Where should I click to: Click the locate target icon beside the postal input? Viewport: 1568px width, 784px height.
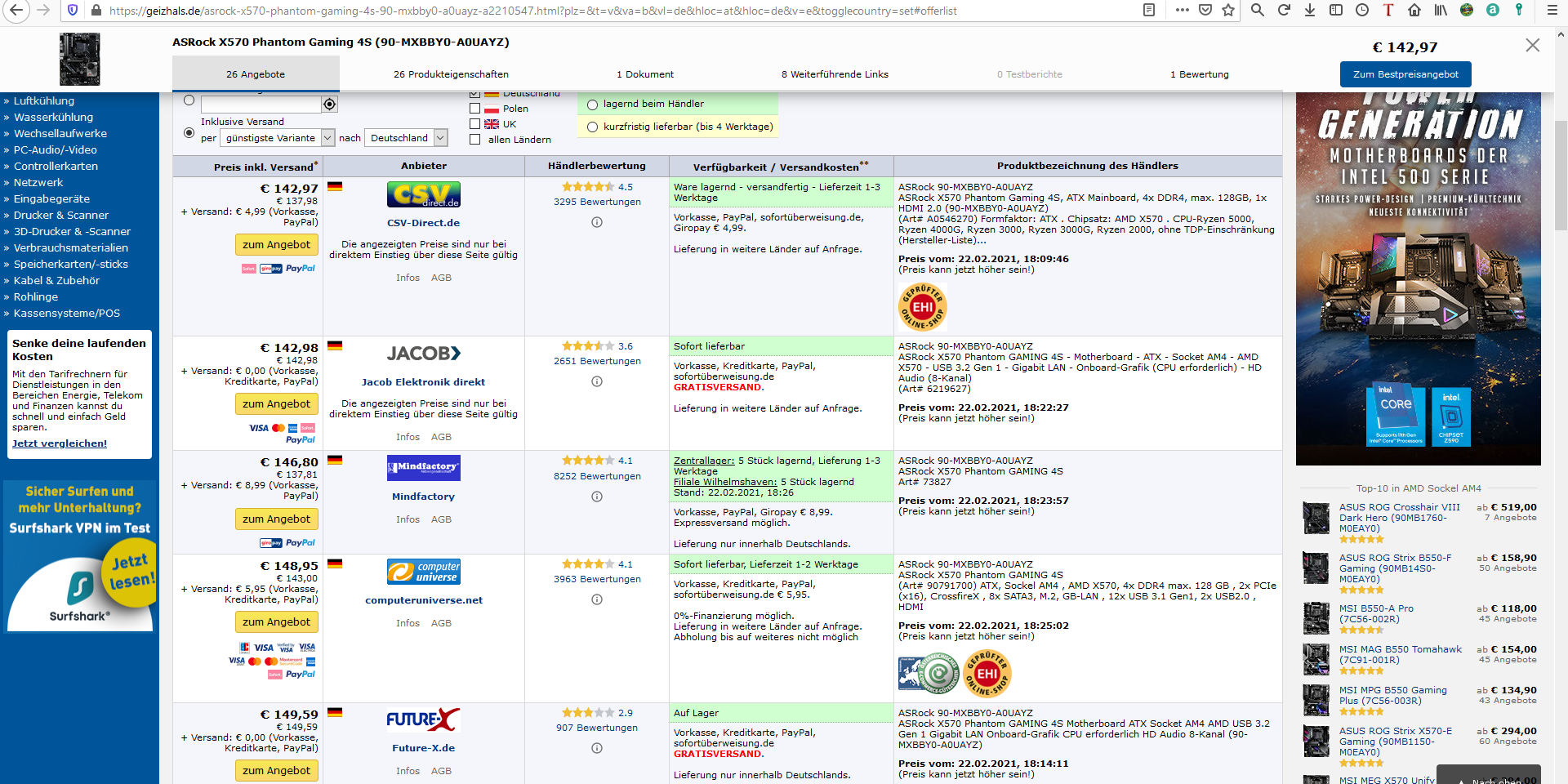(329, 104)
